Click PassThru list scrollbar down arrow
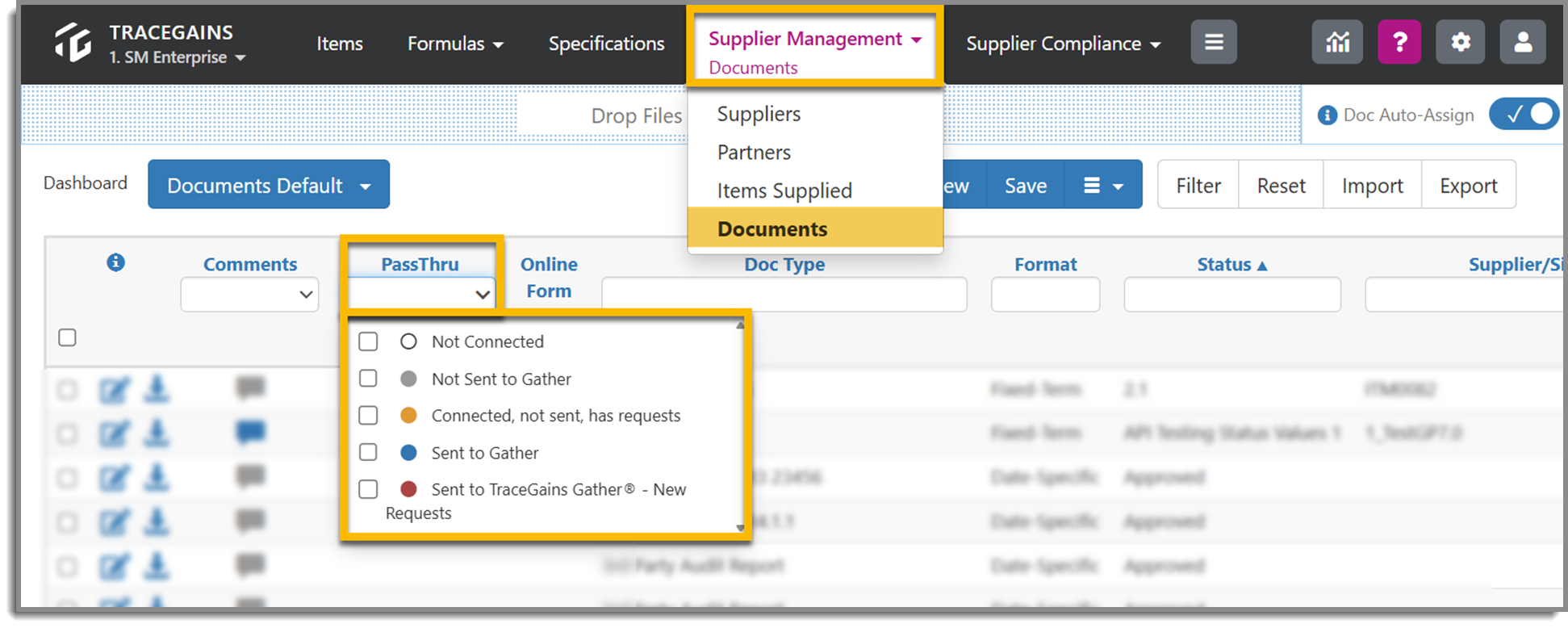This screenshot has height=628, width=1568. tap(740, 528)
